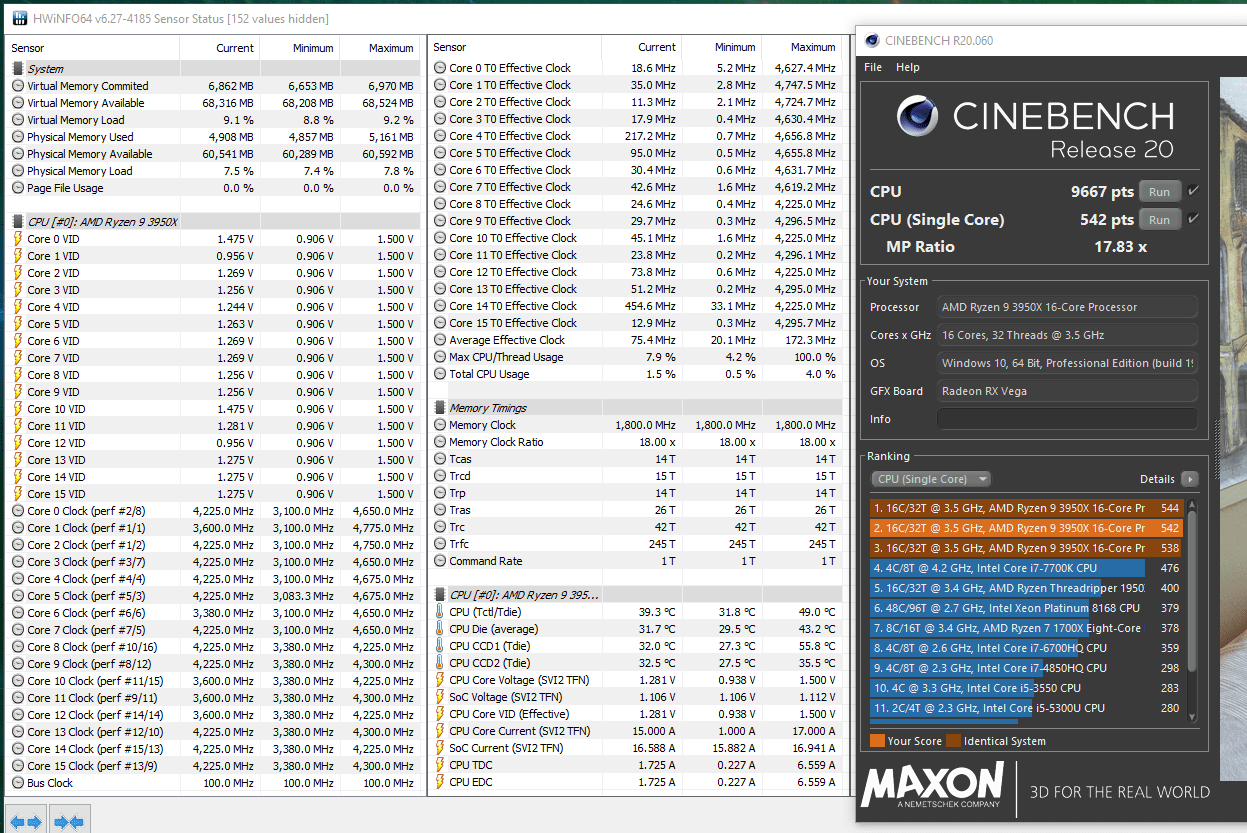Click the icon beside Physical Memory Load
The width and height of the screenshot is (1247, 833).
coord(18,171)
